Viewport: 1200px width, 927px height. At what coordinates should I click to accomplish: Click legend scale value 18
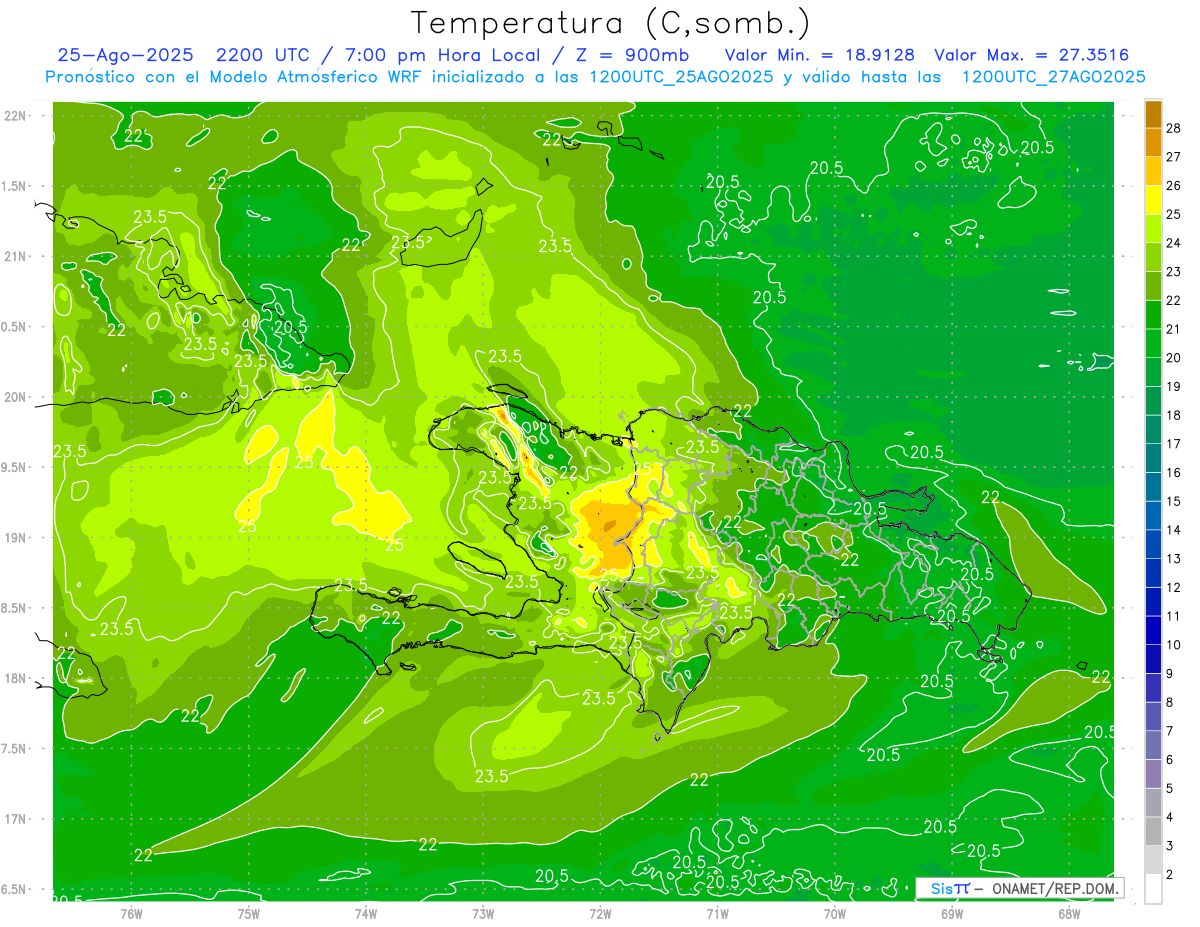click(x=1174, y=415)
